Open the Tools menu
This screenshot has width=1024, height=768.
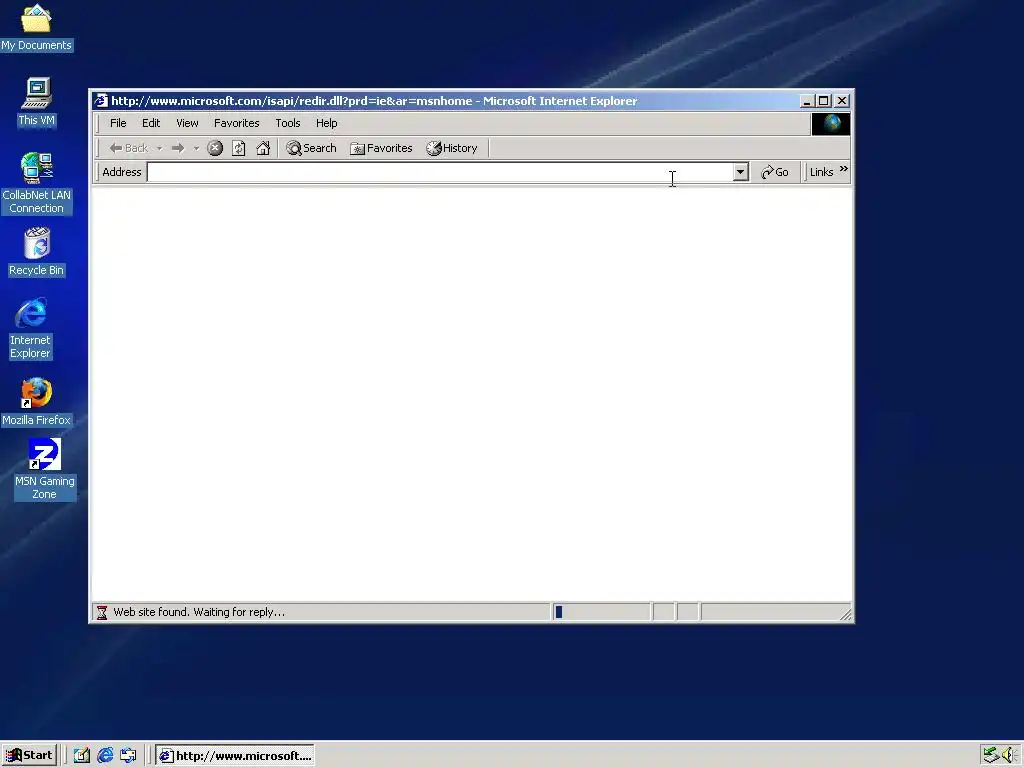[287, 123]
